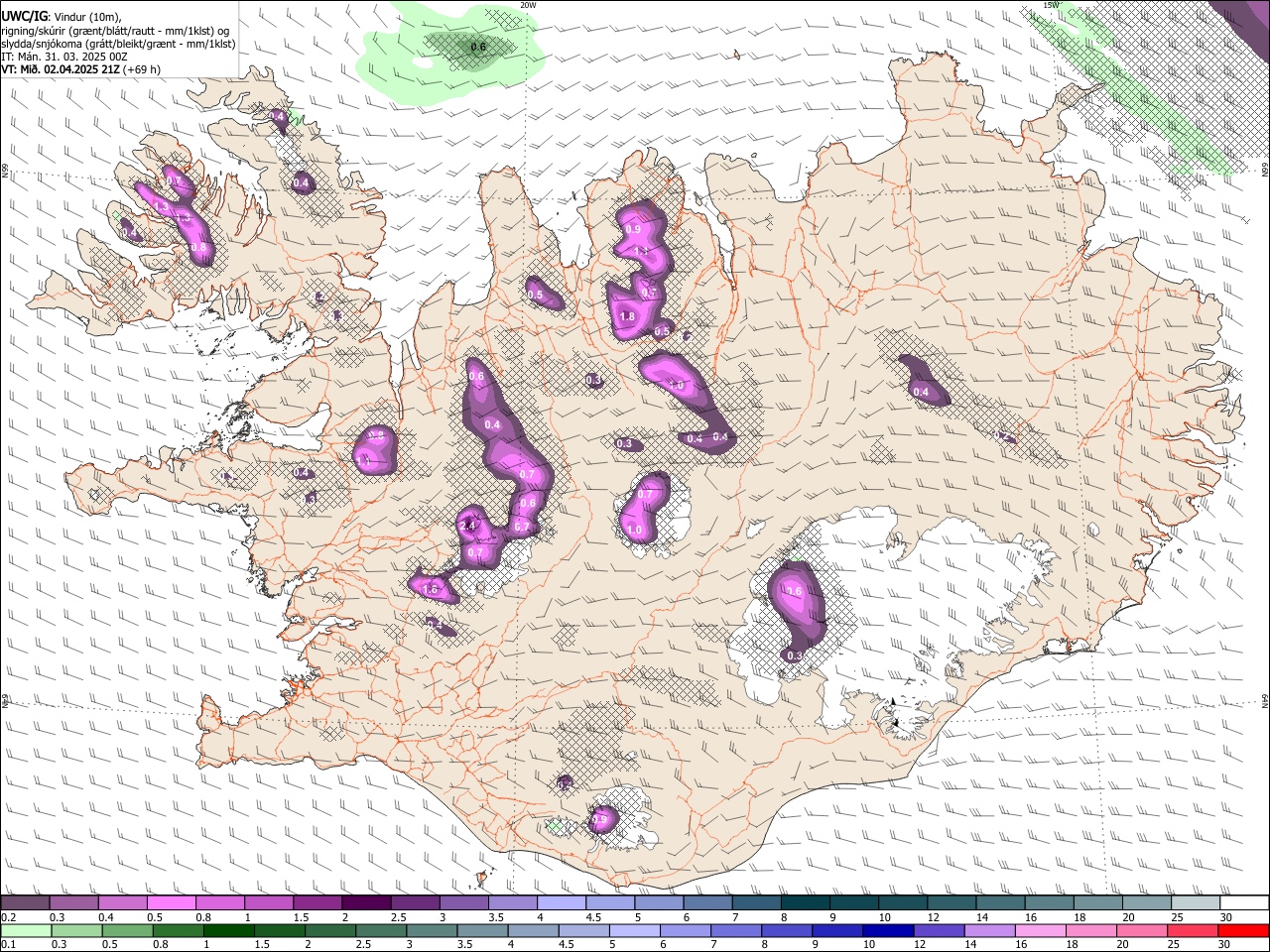Click the dark blue rain swatch between 10 and 12
The height and width of the screenshot is (952, 1270).
pos(886,930)
